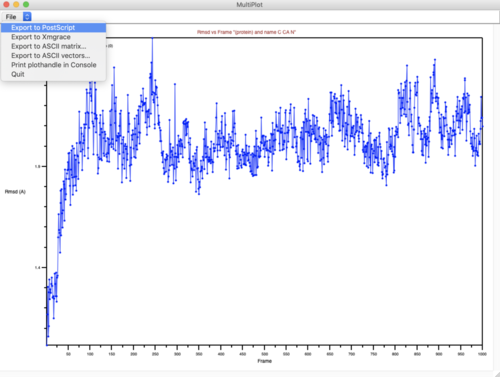The width and height of the screenshot is (500, 377).
Task: Click the plot title 'Rmsd vs Frame'
Action: [246, 32]
